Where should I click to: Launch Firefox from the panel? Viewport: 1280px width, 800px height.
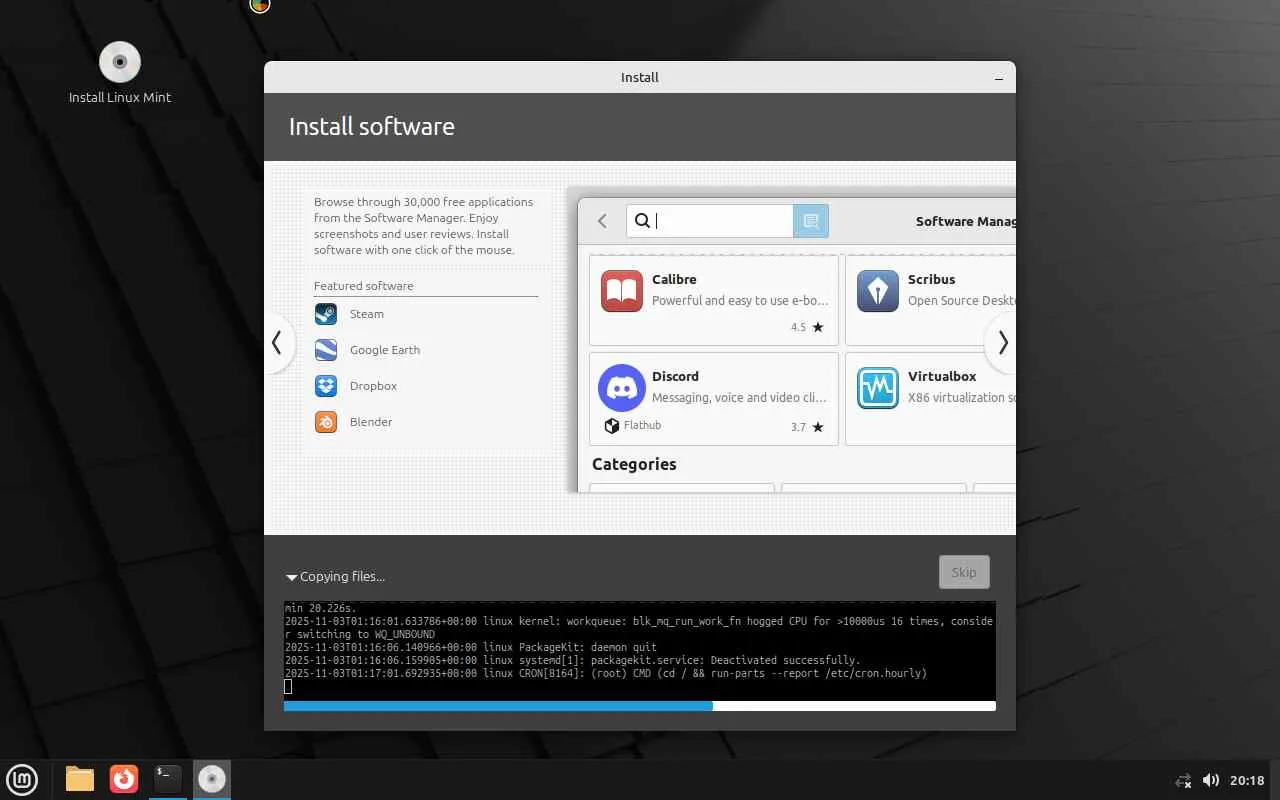[124, 779]
